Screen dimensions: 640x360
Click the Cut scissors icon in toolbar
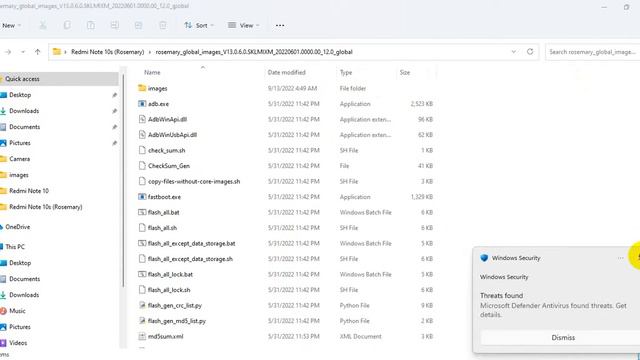42,25
